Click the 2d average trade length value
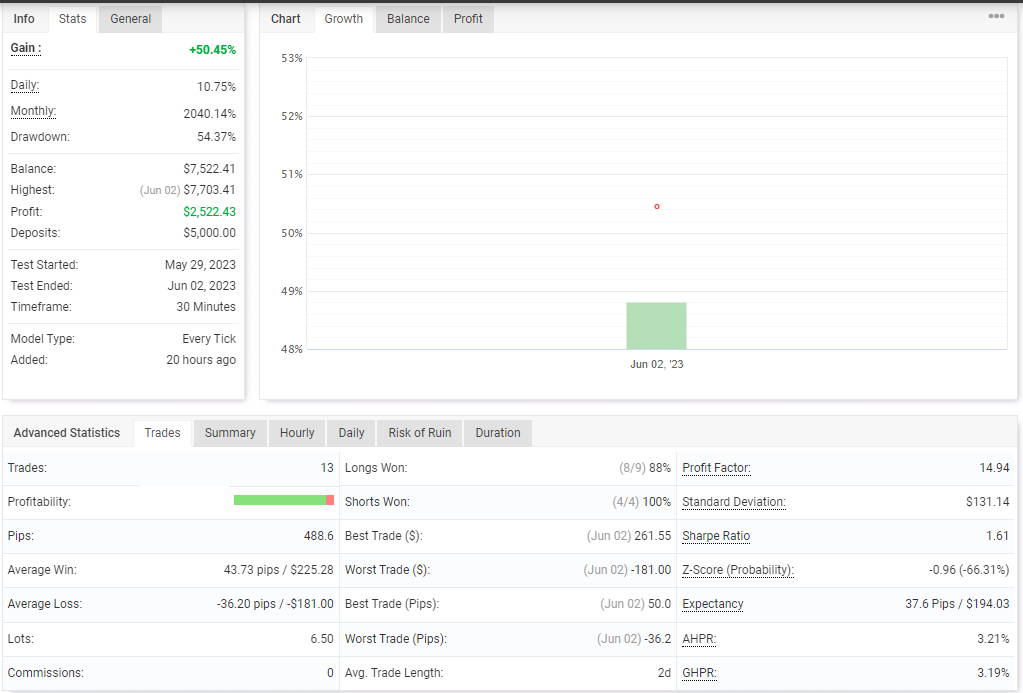The width and height of the screenshot is (1023, 693). click(664, 673)
